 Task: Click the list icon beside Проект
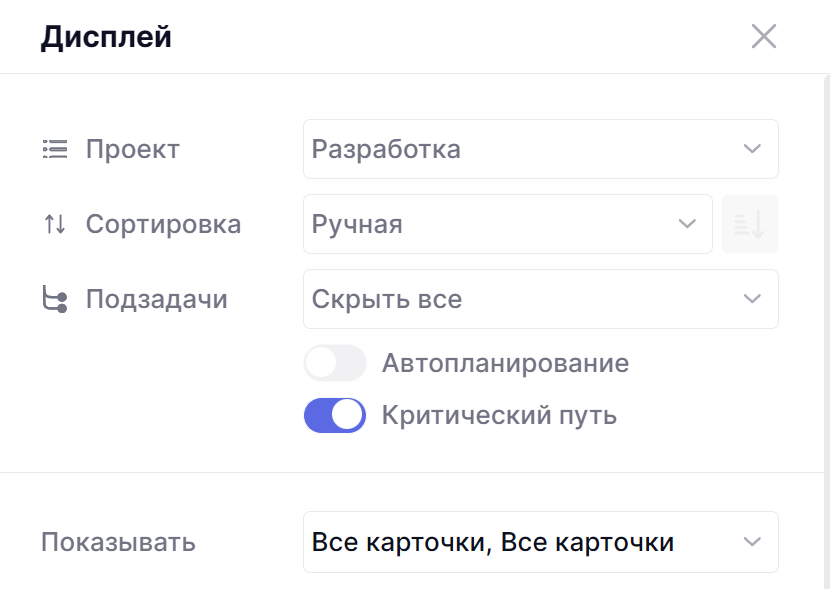point(54,150)
